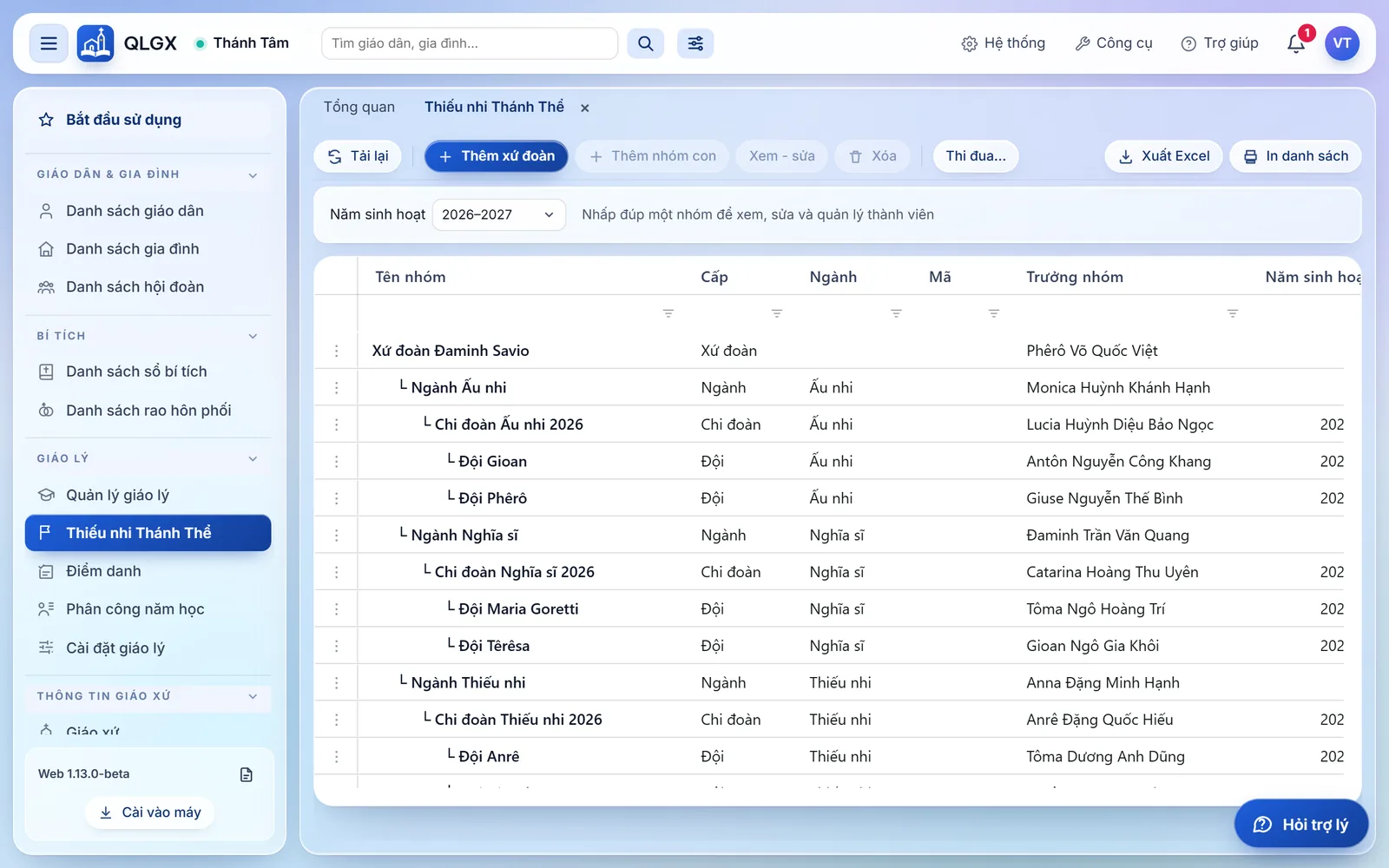The height and width of the screenshot is (868, 1389).
Task: Click the QLGX church logo icon
Action: click(x=95, y=43)
